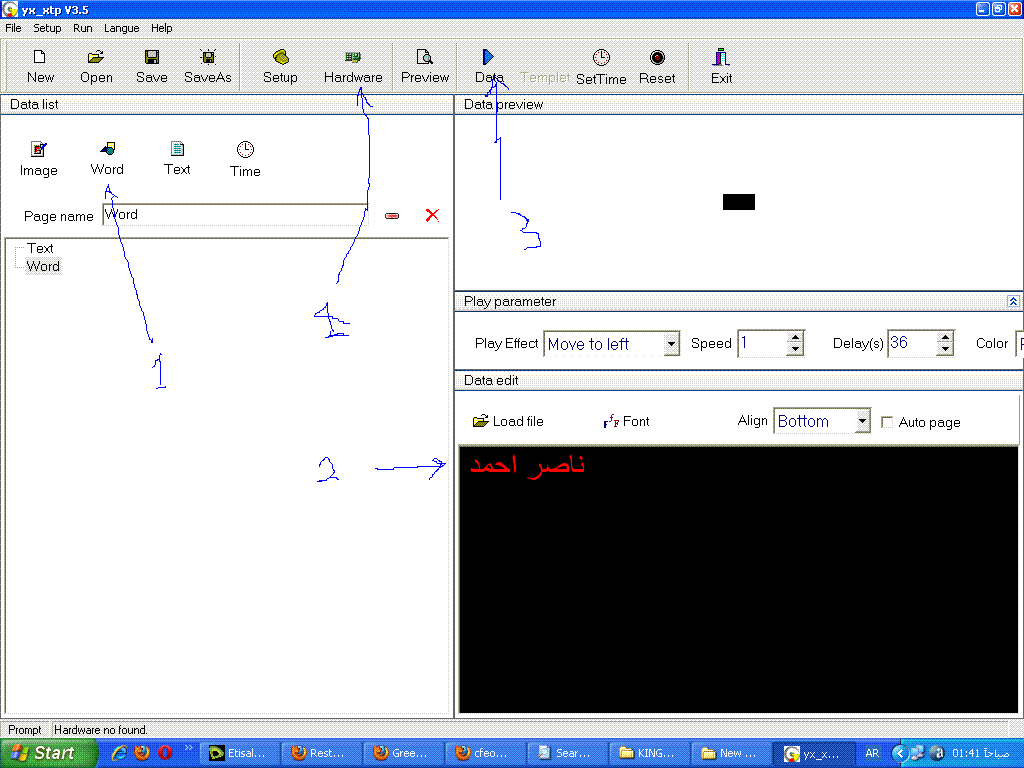Screen dimensions: 1024x768
Task: Send data using Data toolbar button
Action: [x=488, y=66]
